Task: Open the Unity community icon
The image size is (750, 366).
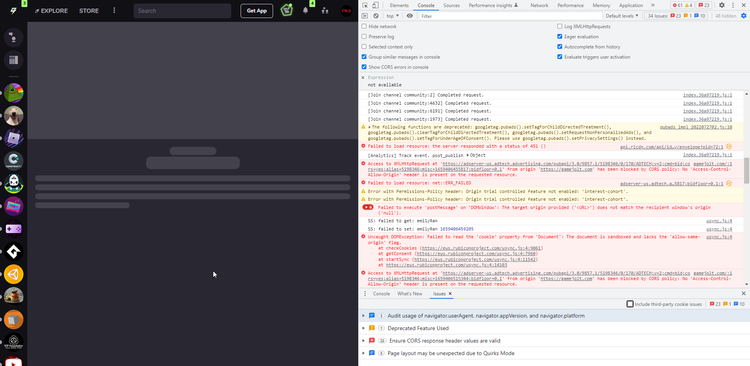Action: tap(13, 274)
